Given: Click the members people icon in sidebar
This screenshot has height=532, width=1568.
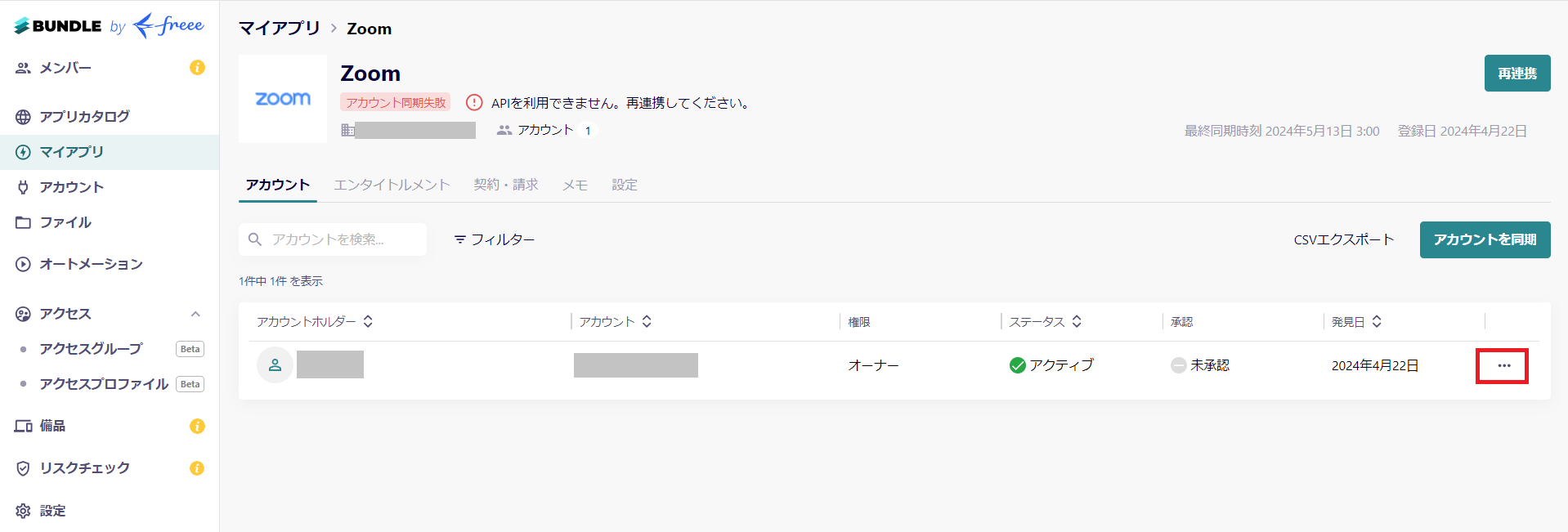Looking at the screenshot, I should [x=23, y=68].
